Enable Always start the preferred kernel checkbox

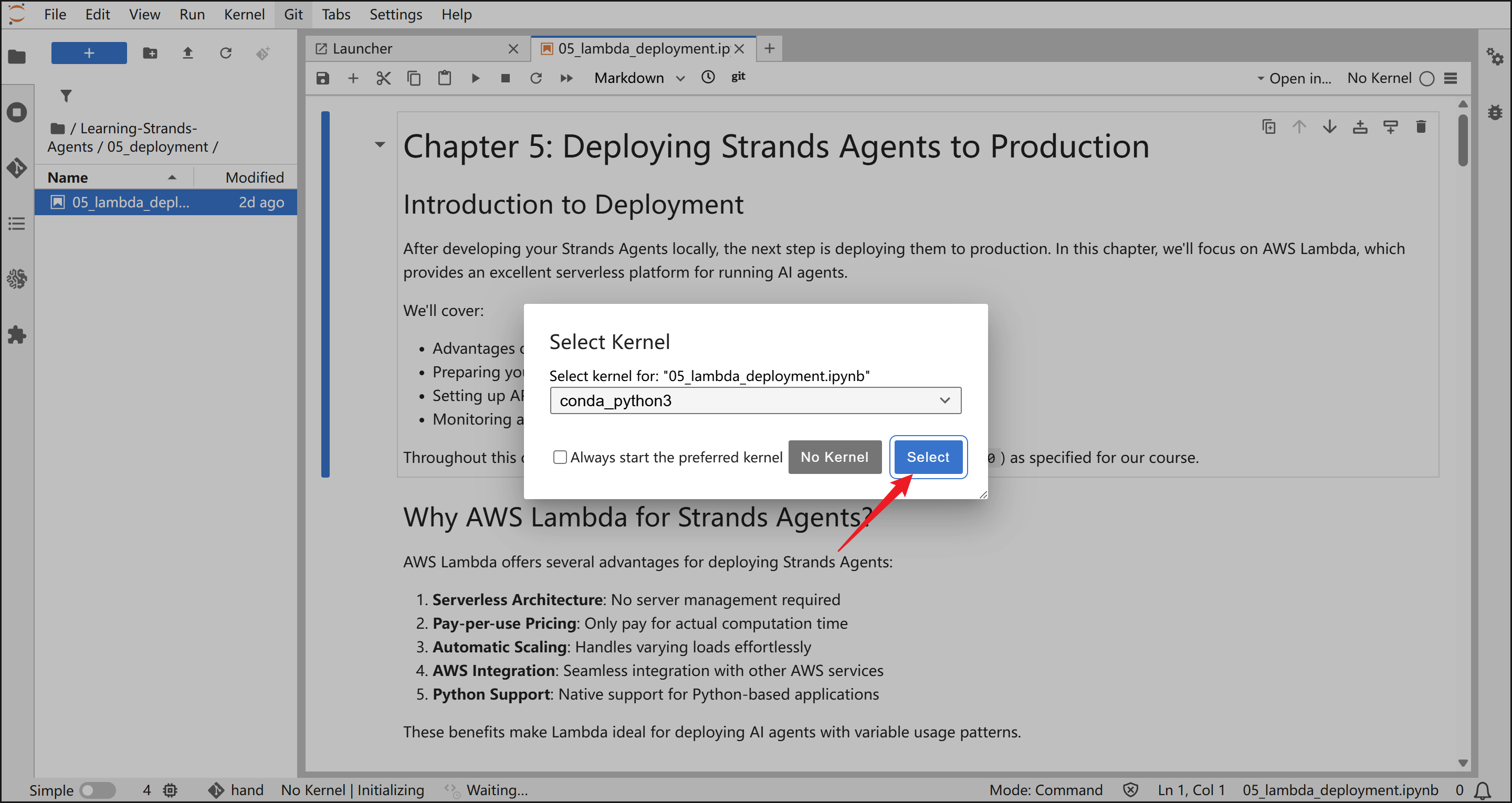pos(559,457)
